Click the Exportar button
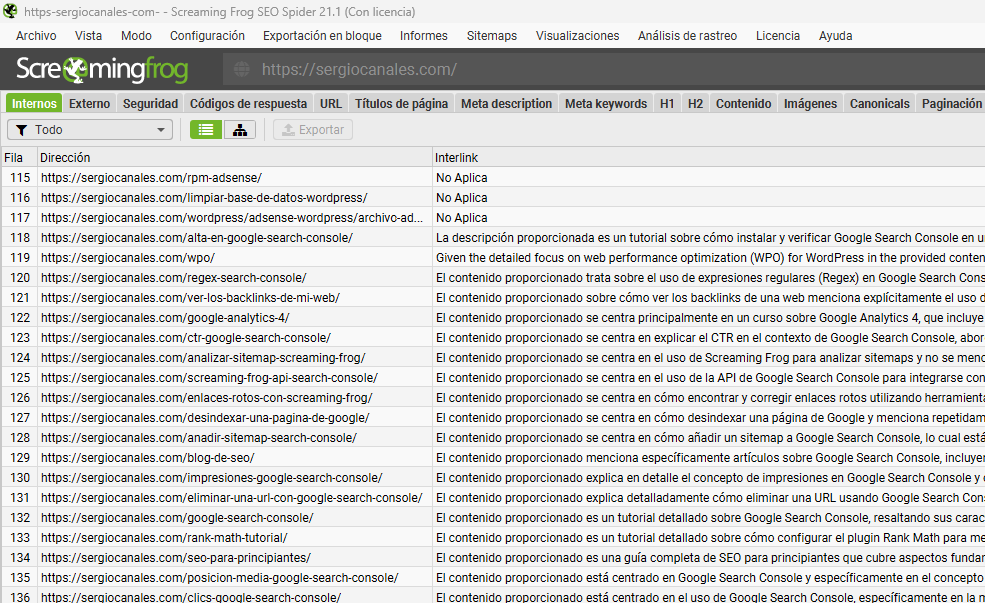Screen dimensions: 985x603 click(313, 130)
